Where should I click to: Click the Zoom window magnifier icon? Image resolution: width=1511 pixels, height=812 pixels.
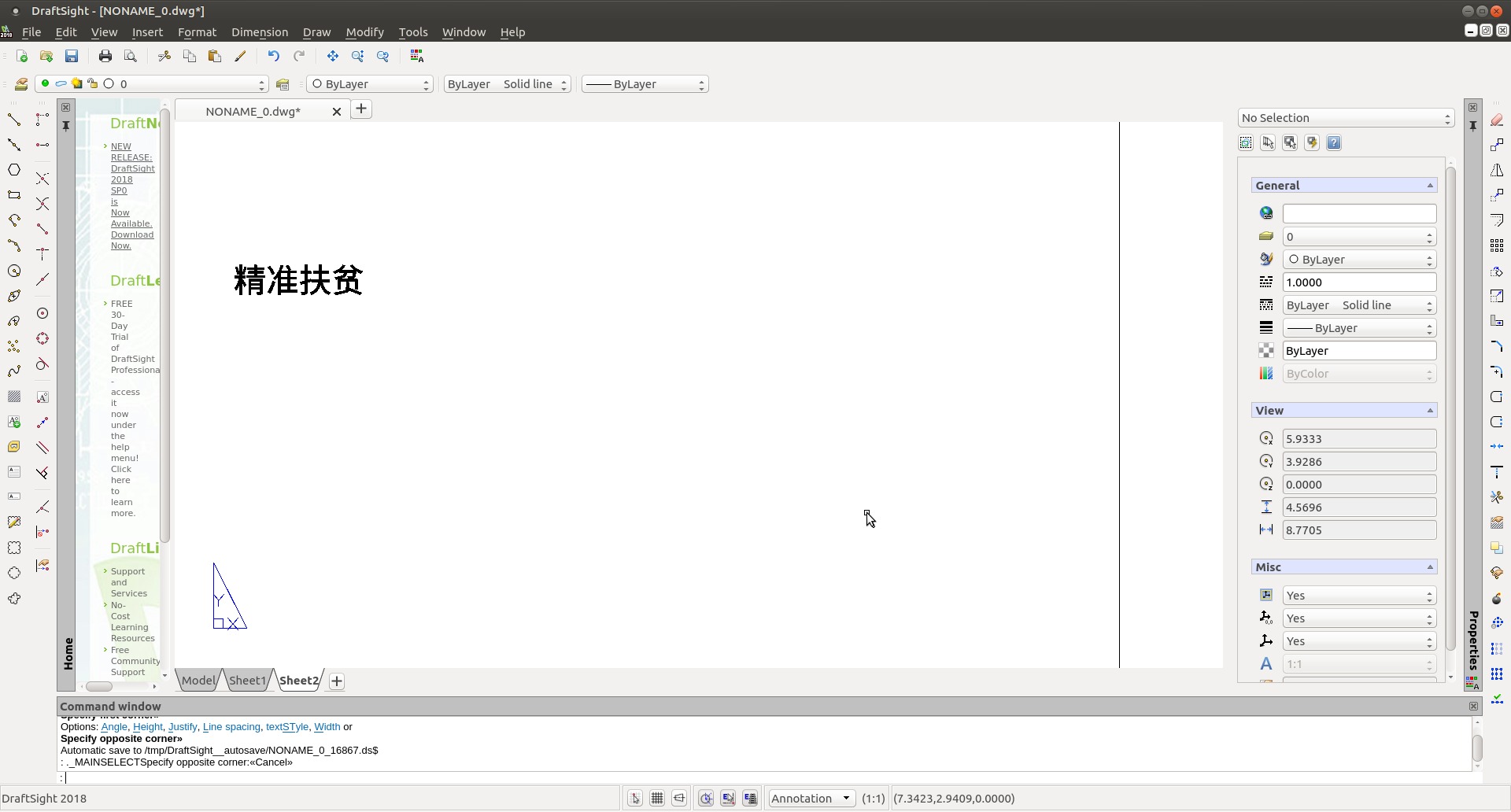(358, 56)
